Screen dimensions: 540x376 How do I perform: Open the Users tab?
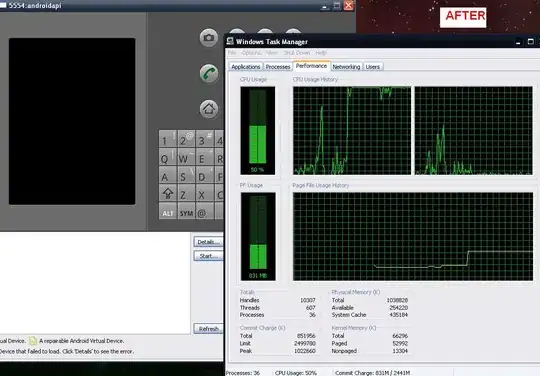point(373,67)
